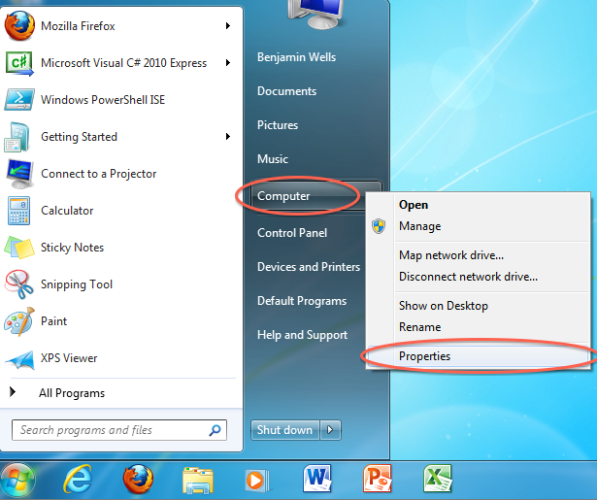Open the Music link

[273, 159]
